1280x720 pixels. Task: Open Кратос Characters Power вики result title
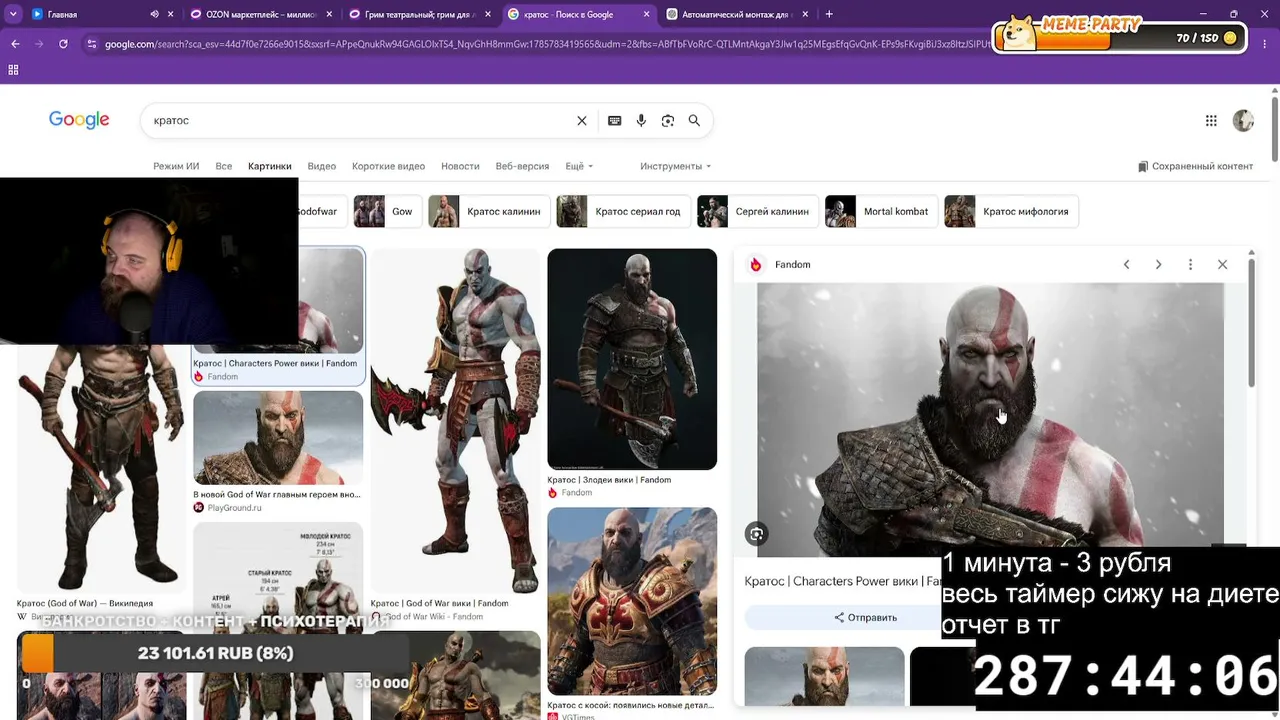click(x=275, y=363)
